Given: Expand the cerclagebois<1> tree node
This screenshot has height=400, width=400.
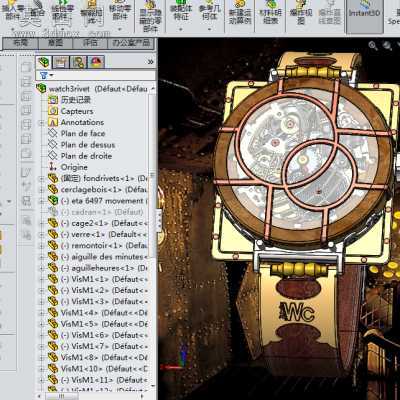Looking at the screenshot, I should [x=42, y=190].
